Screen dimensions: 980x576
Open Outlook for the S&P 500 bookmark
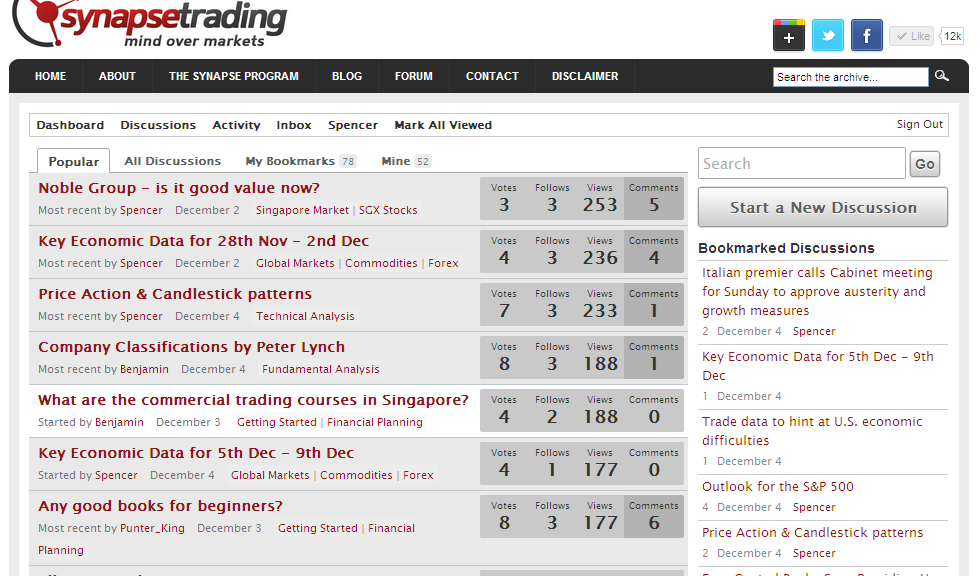(x=778, y=487)
